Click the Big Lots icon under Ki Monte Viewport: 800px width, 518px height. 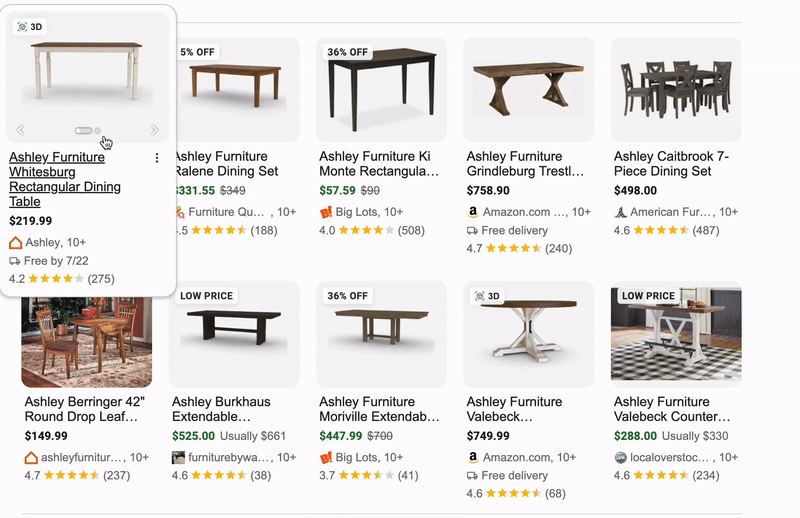click(326, 212)
